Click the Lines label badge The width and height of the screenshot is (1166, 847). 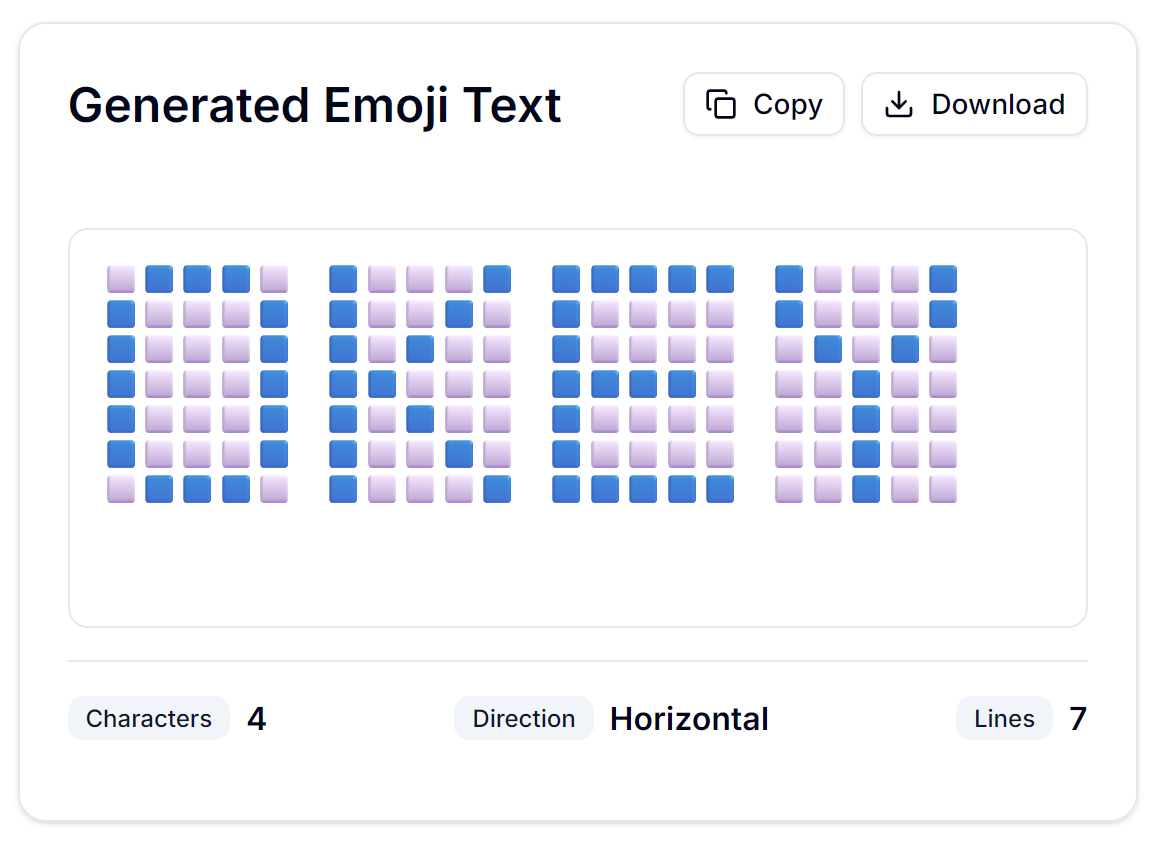[1004, 718]
